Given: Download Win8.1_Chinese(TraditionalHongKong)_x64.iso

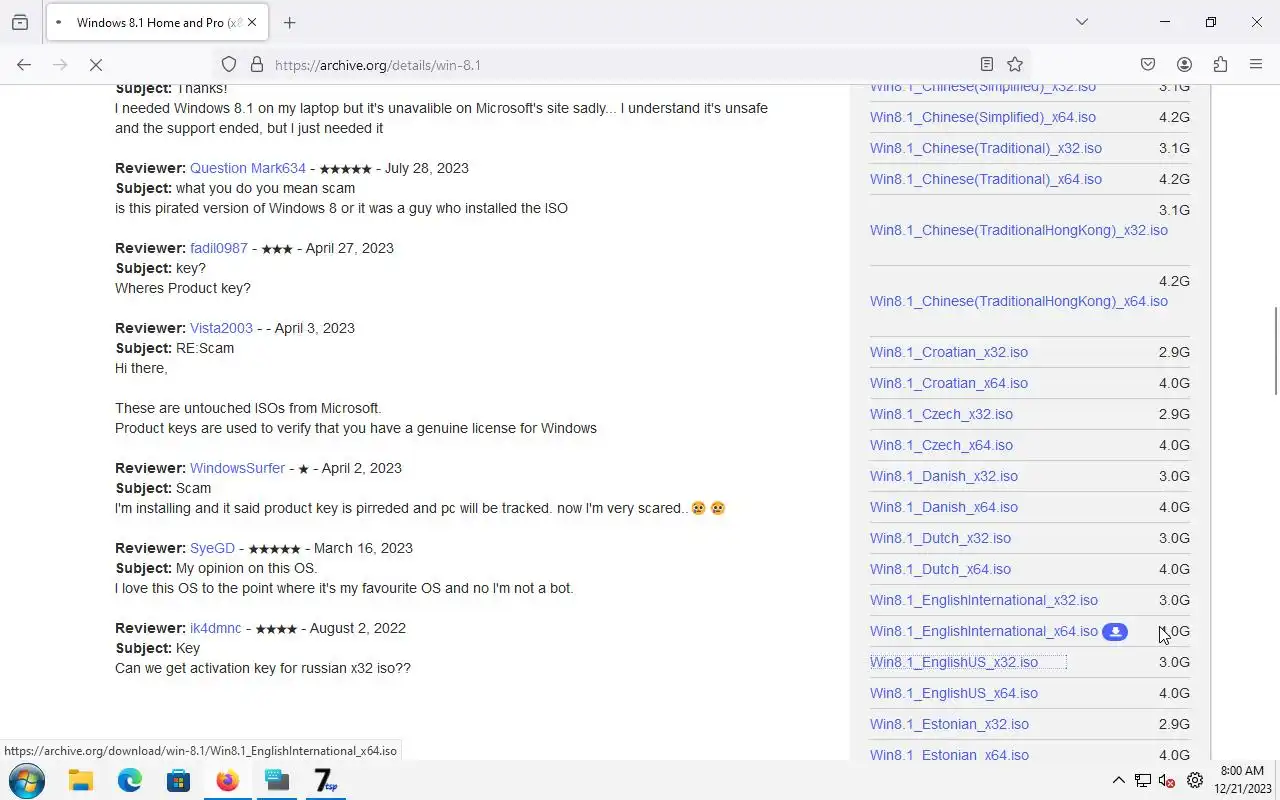Looking at the screenshot, I should 1019,301.
